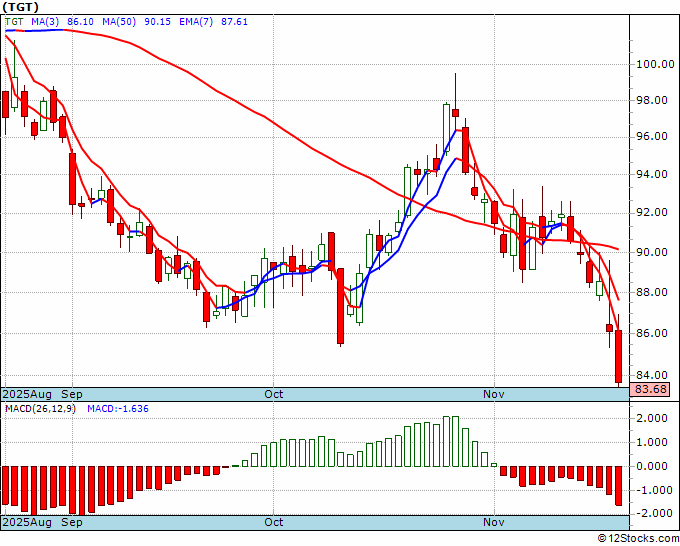Click the MA(50) value 90.15
The image size is (680, 546).
[157, 22]
